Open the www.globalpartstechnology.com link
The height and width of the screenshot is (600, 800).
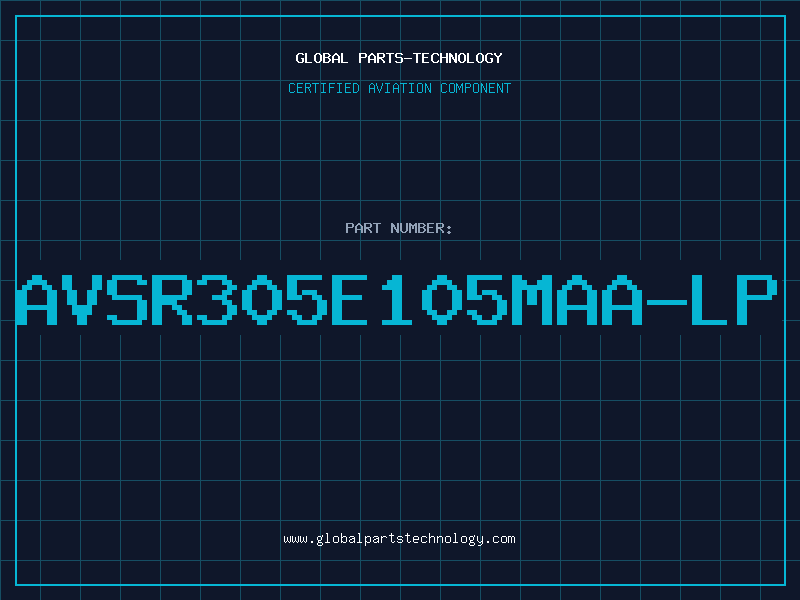tap(399, 539)
